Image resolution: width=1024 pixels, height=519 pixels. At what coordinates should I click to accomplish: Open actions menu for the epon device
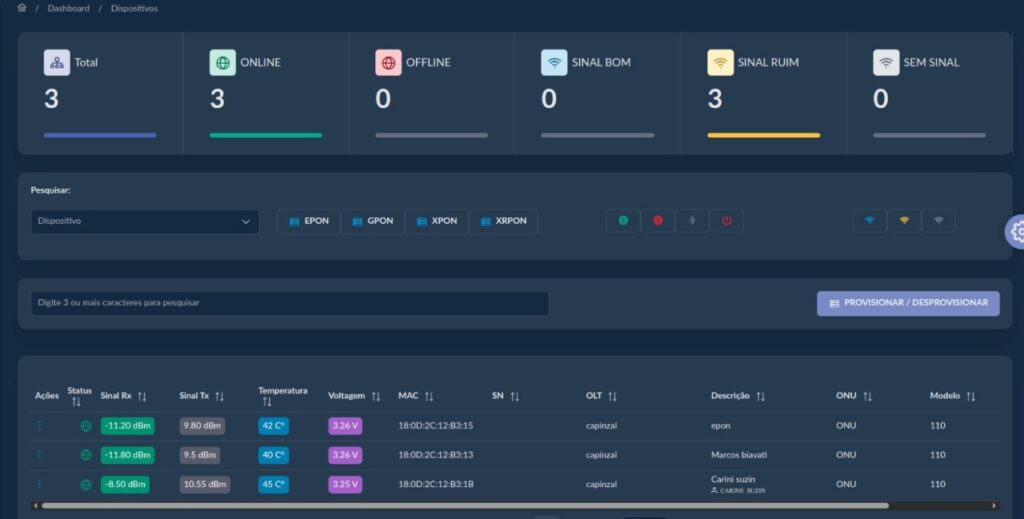(40, 426)
